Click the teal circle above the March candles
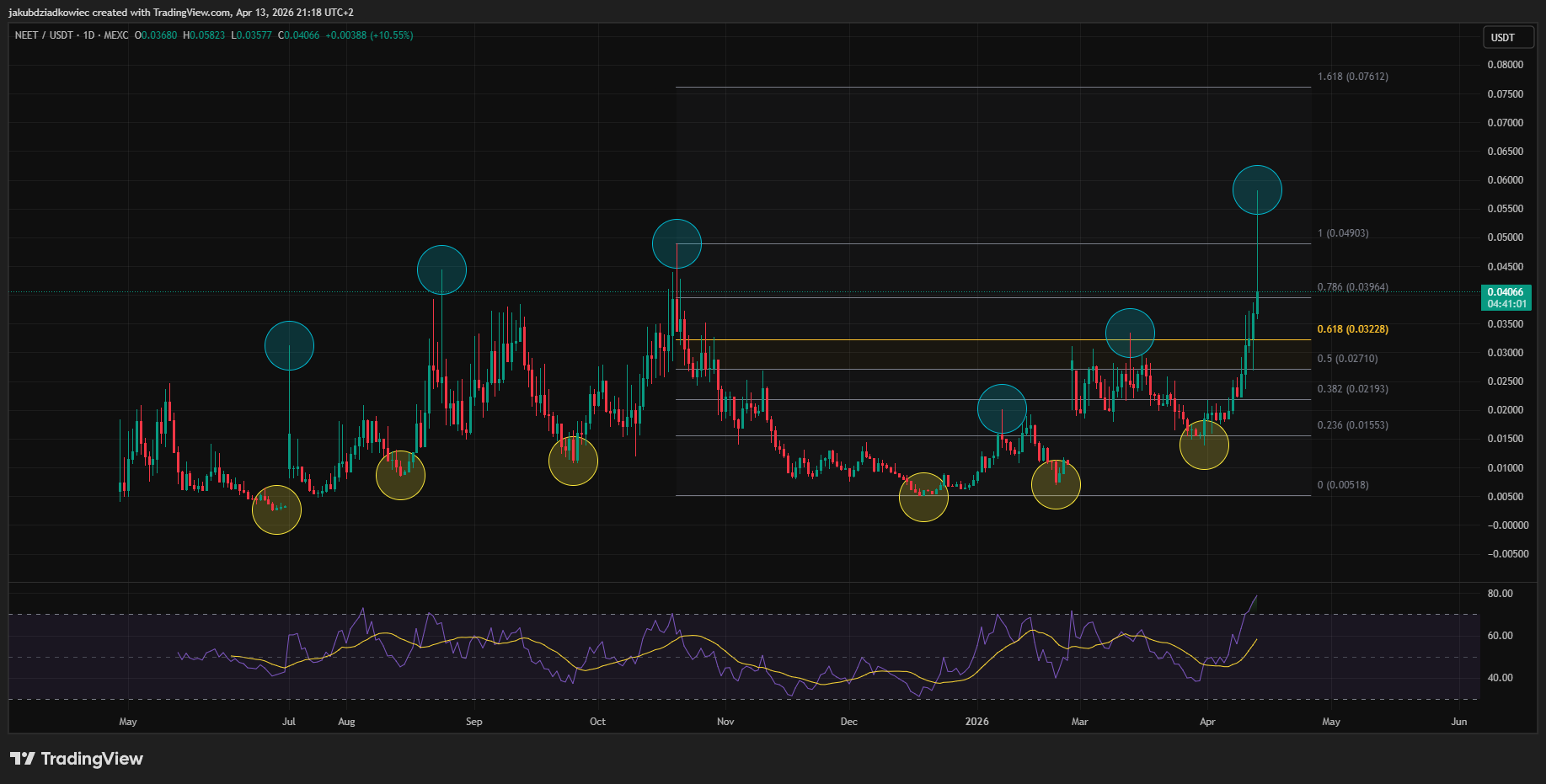 [1130, 333]
